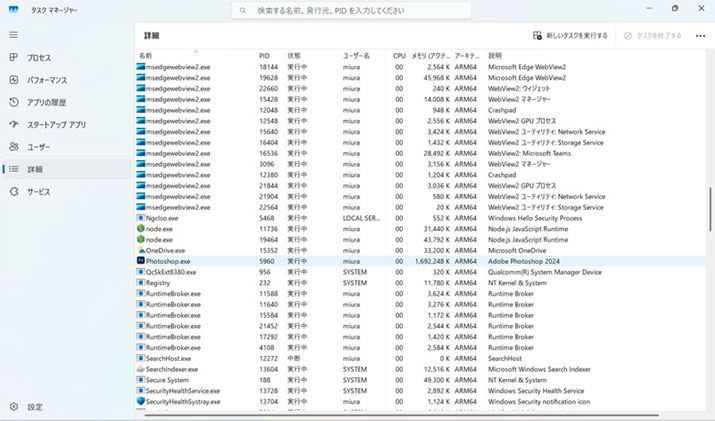Open the プロセス page in sidebar
This screenshot has width=715, height=421.
pos(40,58)
